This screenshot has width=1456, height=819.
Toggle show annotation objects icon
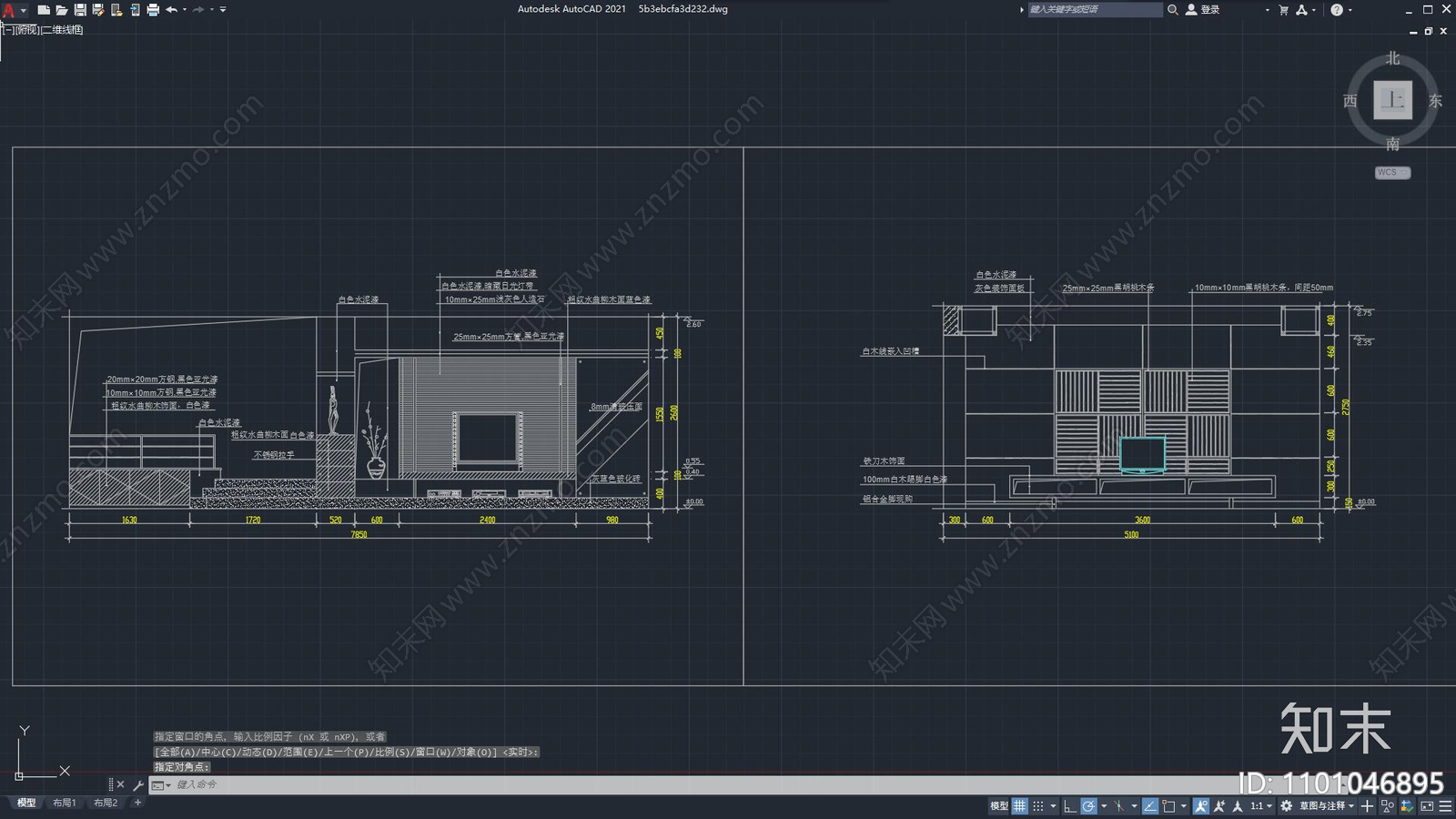[1201, 806]
